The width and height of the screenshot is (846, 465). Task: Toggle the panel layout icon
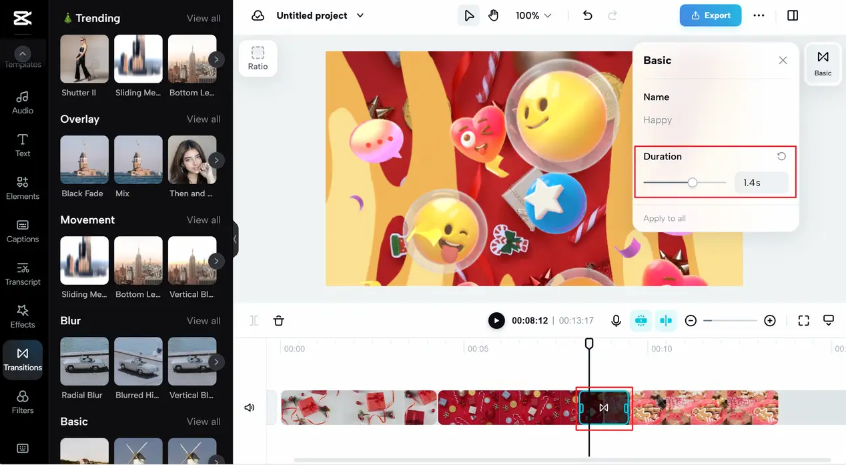793,15
